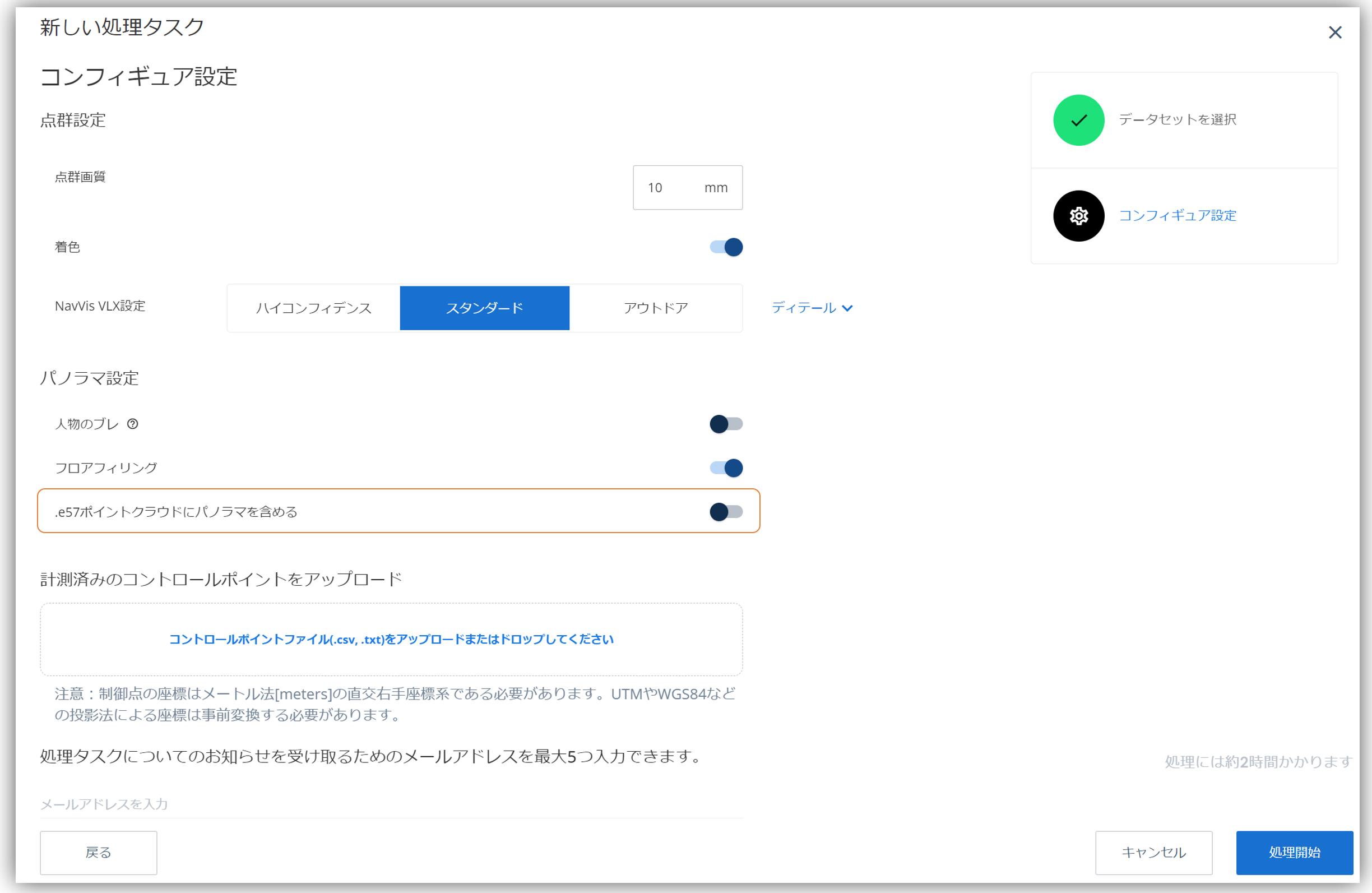This screenshot has width=1372, height=893.
Task: Switch to the アウトドア preset
Action: click(655, 308)
